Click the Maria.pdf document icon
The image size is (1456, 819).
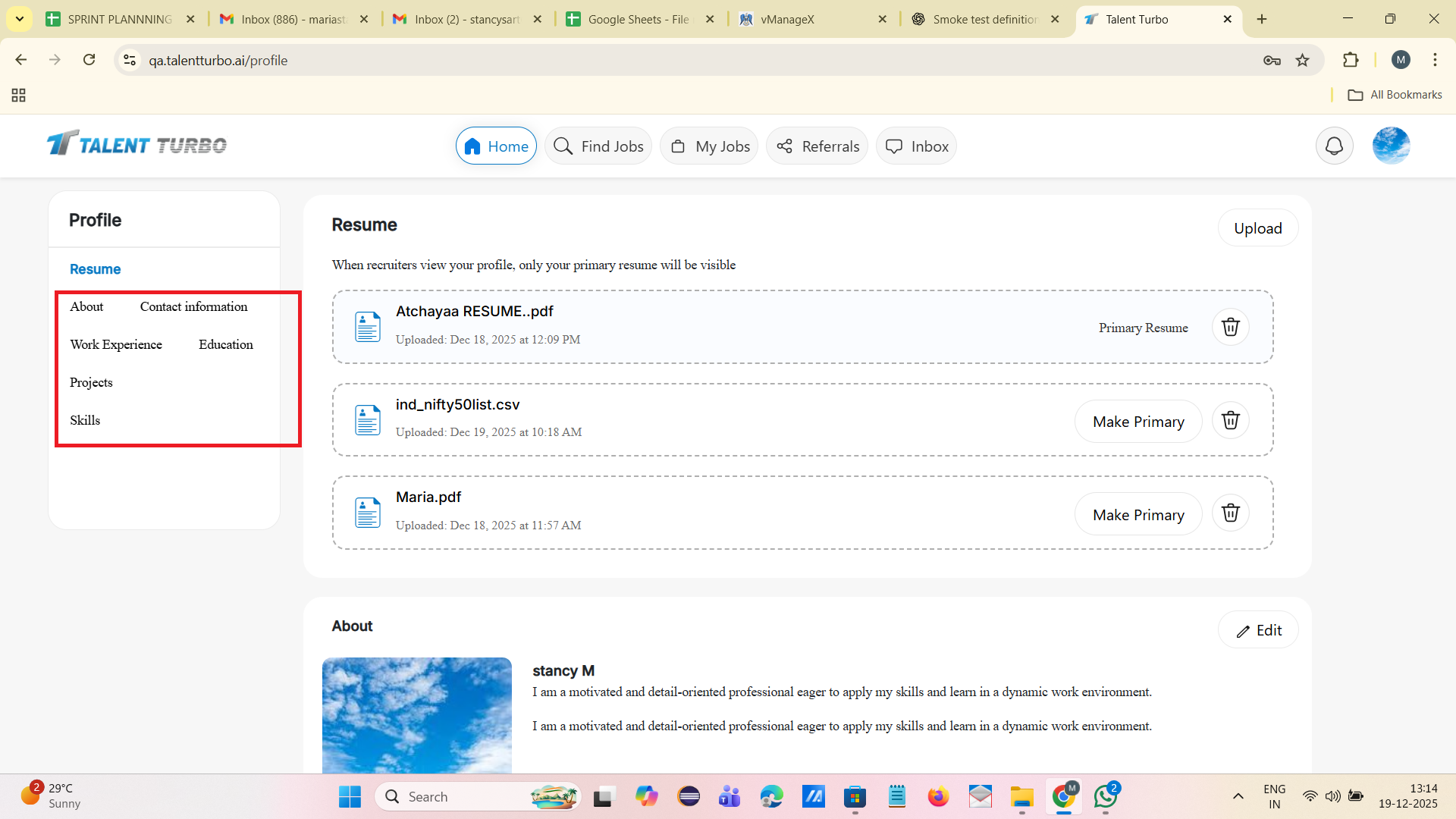[368, 513]
